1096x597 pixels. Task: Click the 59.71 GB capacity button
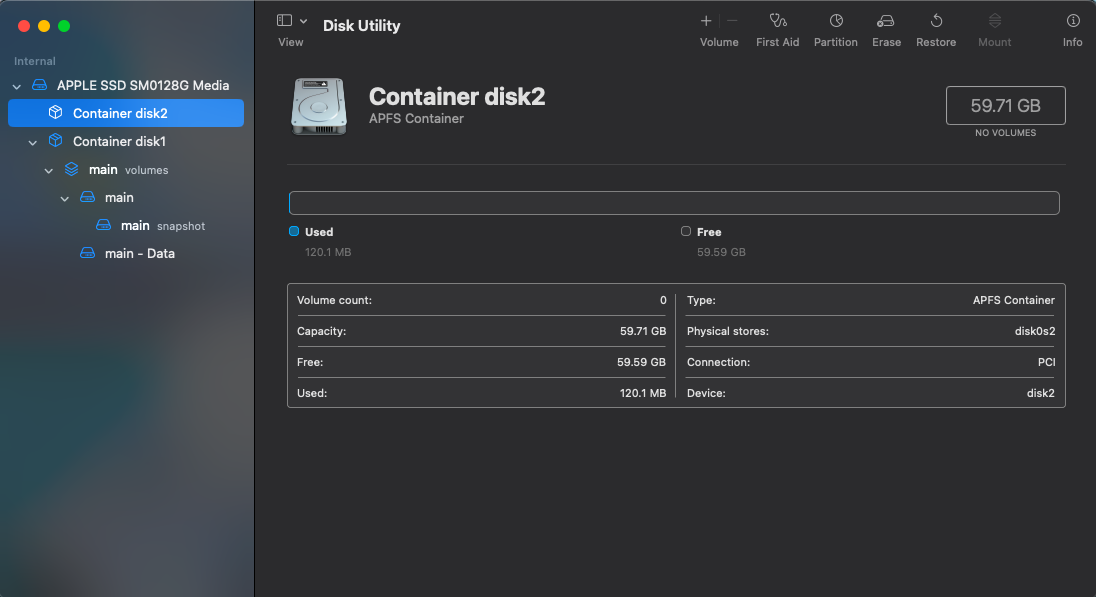(1005, 104)
